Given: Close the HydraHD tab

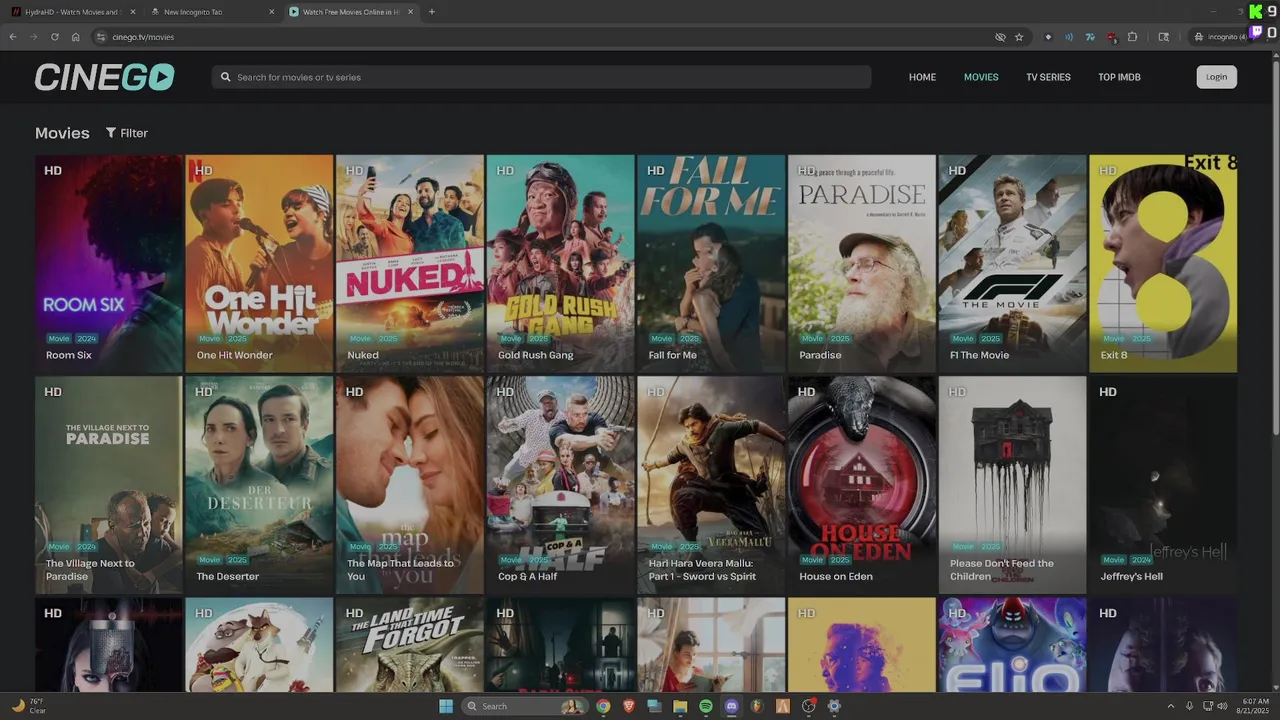Looking at the screenshot, I should click(133, 12).
